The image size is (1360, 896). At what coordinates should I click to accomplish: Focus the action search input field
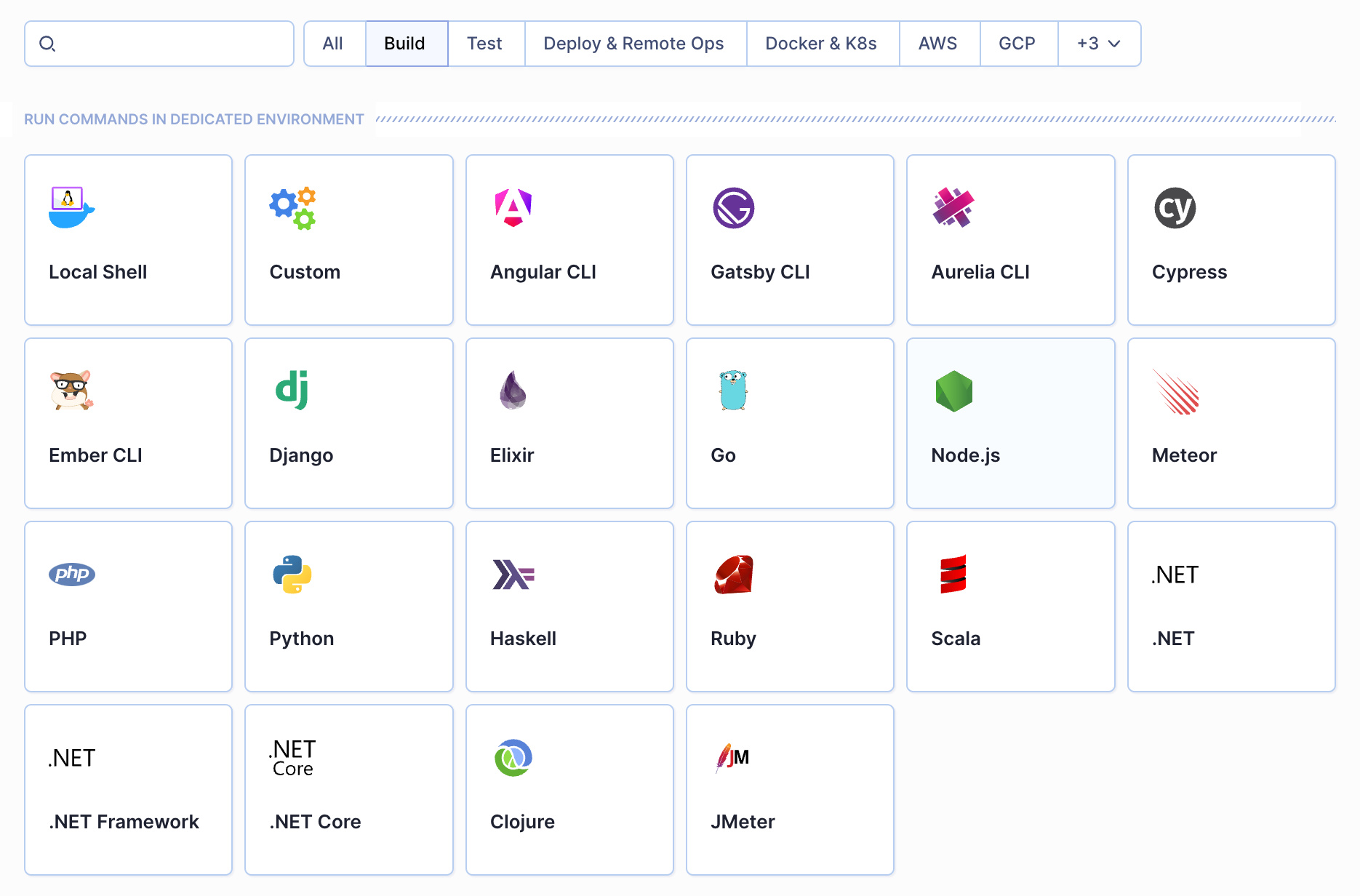tap(159, 44)
